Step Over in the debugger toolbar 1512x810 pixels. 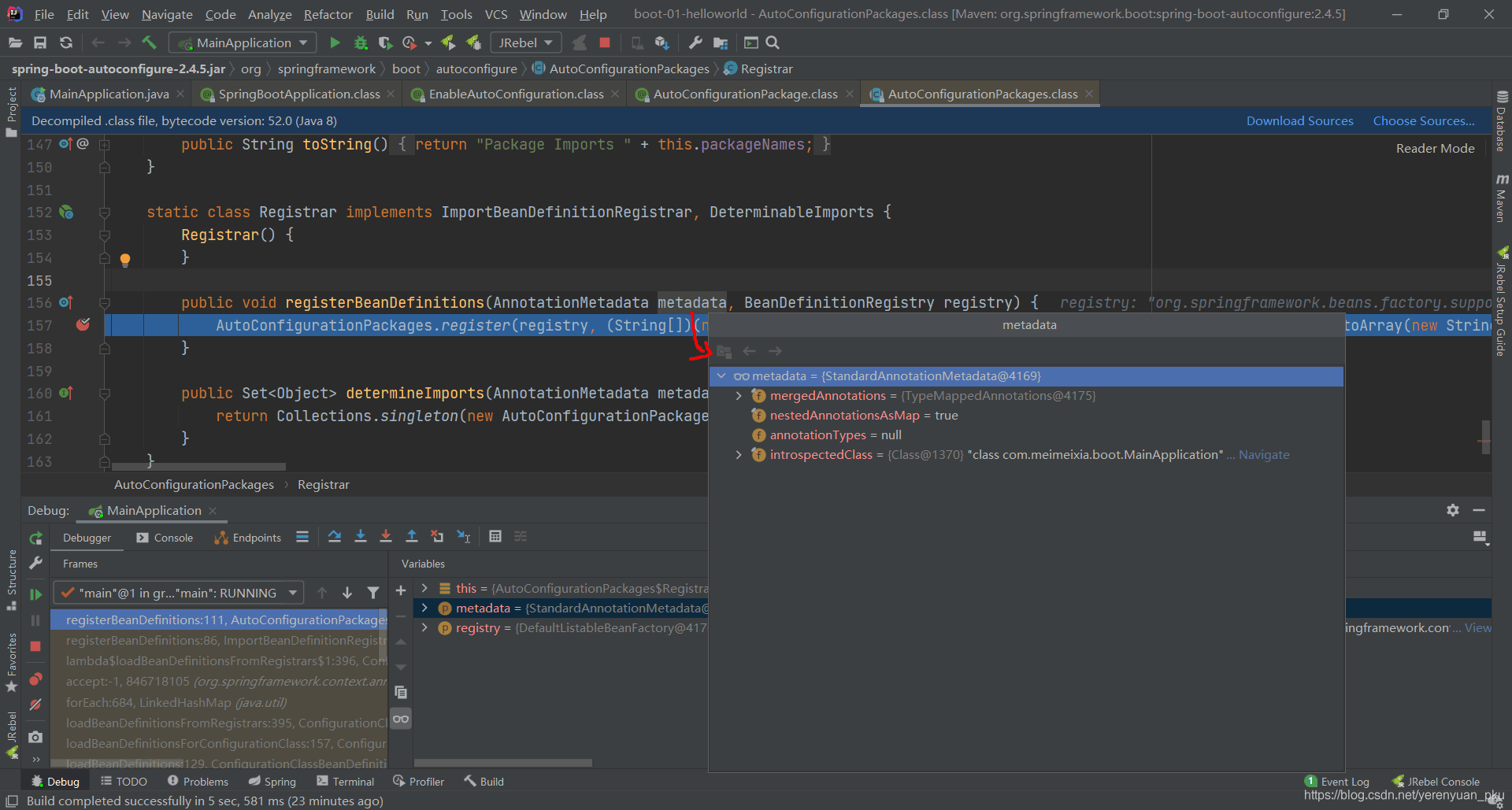[335, 536]
